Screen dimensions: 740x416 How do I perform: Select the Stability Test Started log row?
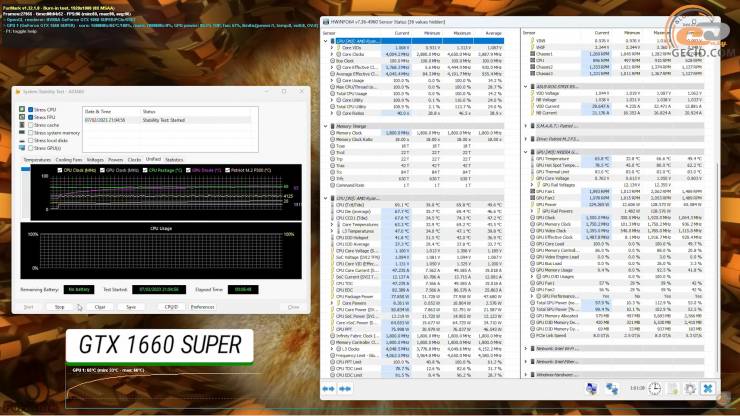(x=170, y=120)
